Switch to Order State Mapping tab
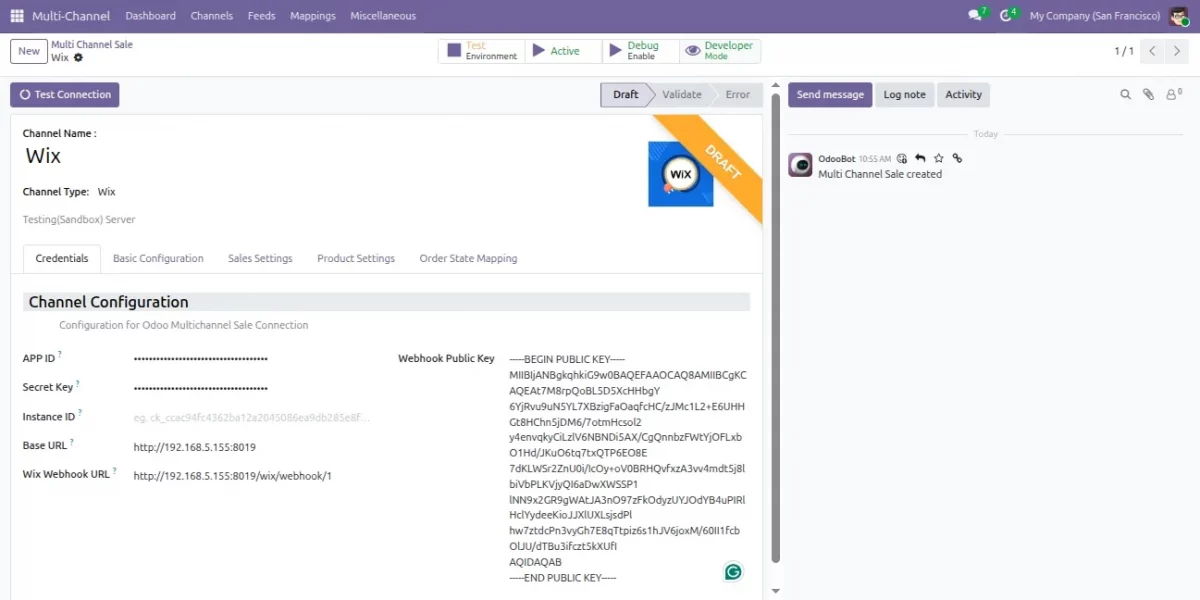Image resolution: width=1200 pixels, height=600 pixels. [x=468, y=258]
